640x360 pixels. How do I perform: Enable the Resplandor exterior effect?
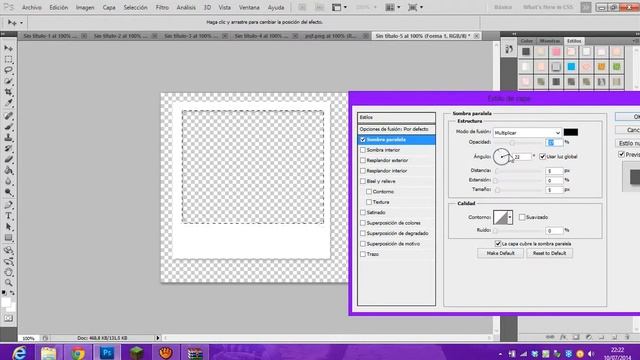362,160
